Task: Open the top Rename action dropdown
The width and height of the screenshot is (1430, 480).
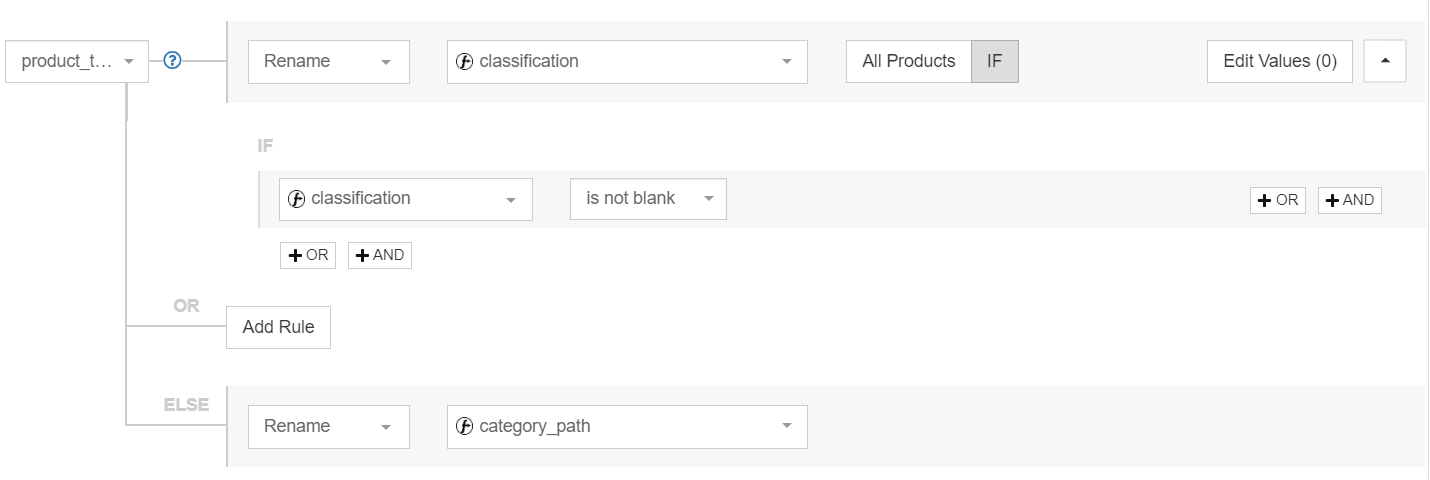Action: (x=329, y=61)
